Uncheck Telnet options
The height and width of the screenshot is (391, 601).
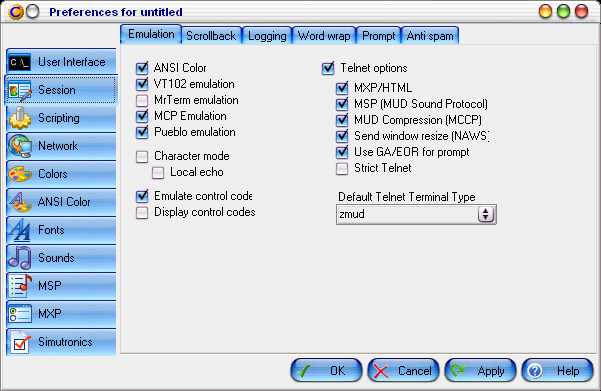click(328, 68)
